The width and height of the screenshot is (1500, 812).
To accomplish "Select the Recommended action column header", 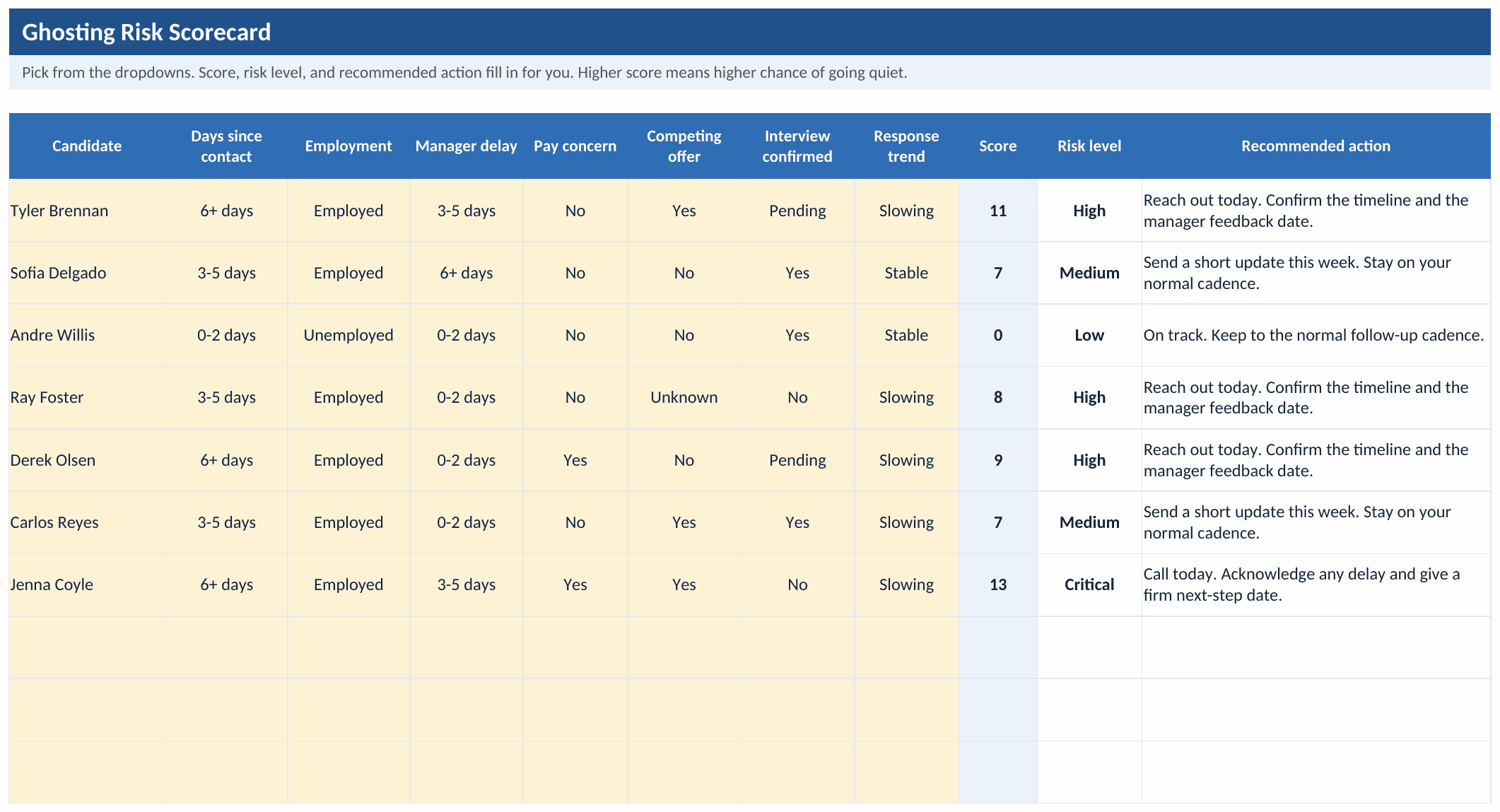I will [x=1316, y=146].
